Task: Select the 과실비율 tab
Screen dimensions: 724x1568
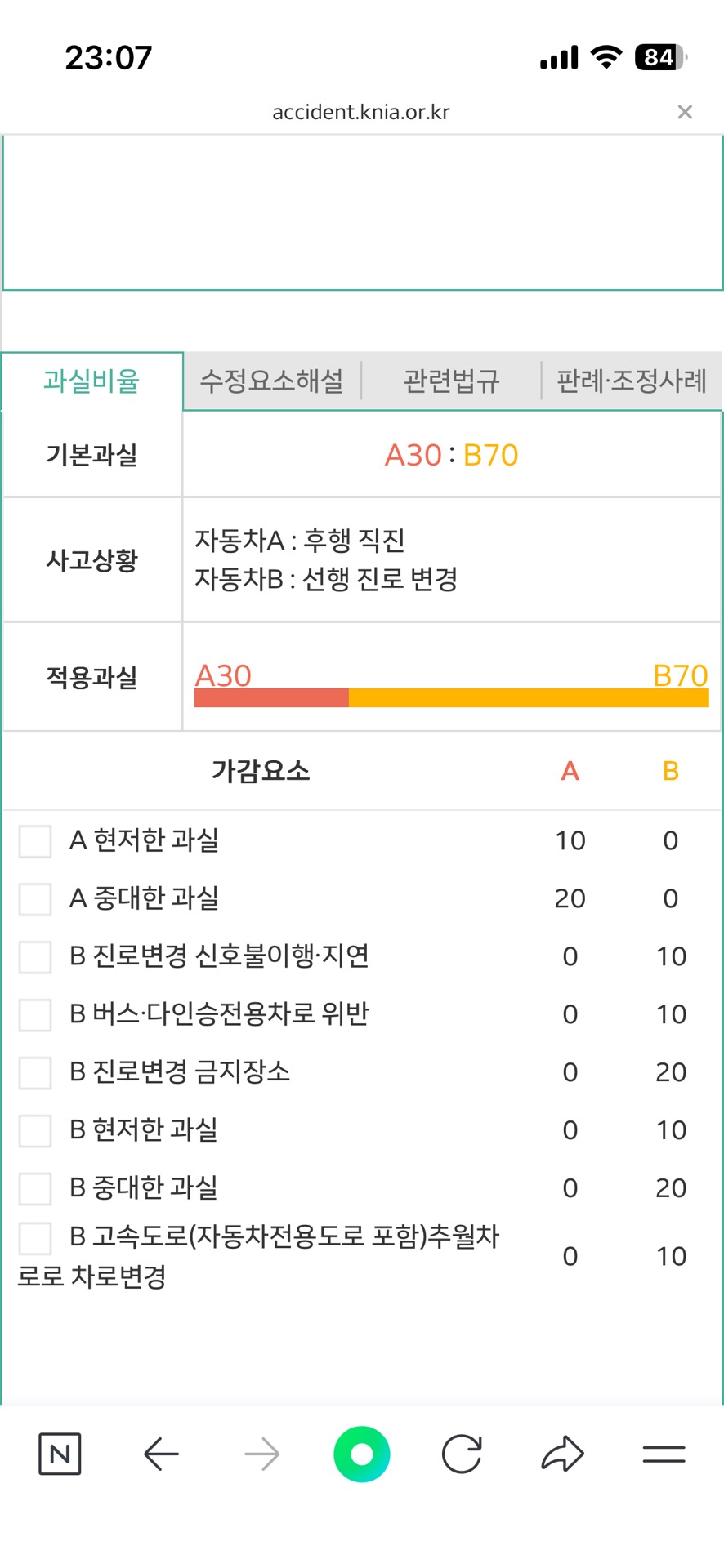Action: pyautogui.click(x=92, y=381)
